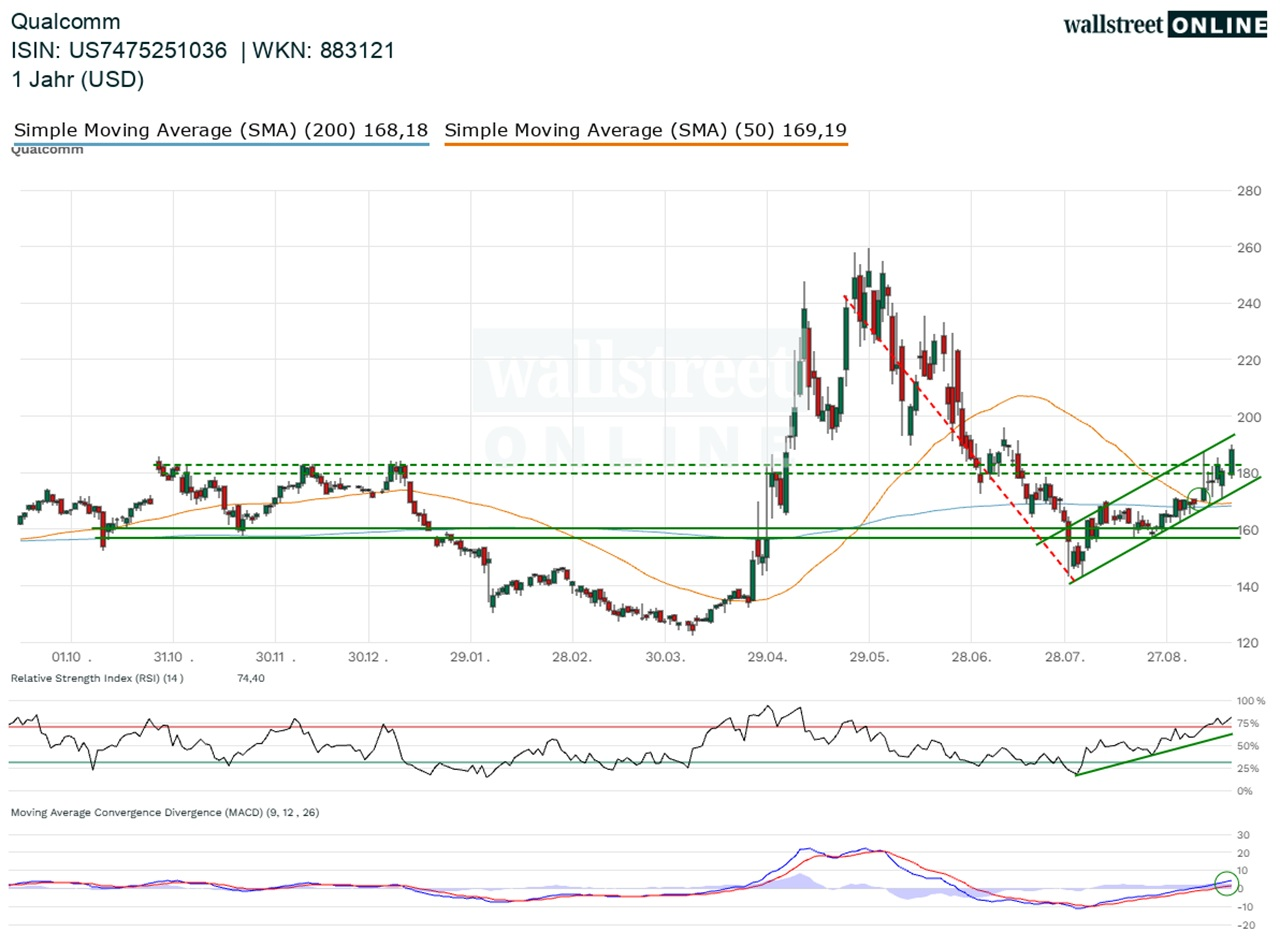Click the Simple Moving Average (200) legend label
Viewport: 1280px width, 940px height.
[220, 130]
